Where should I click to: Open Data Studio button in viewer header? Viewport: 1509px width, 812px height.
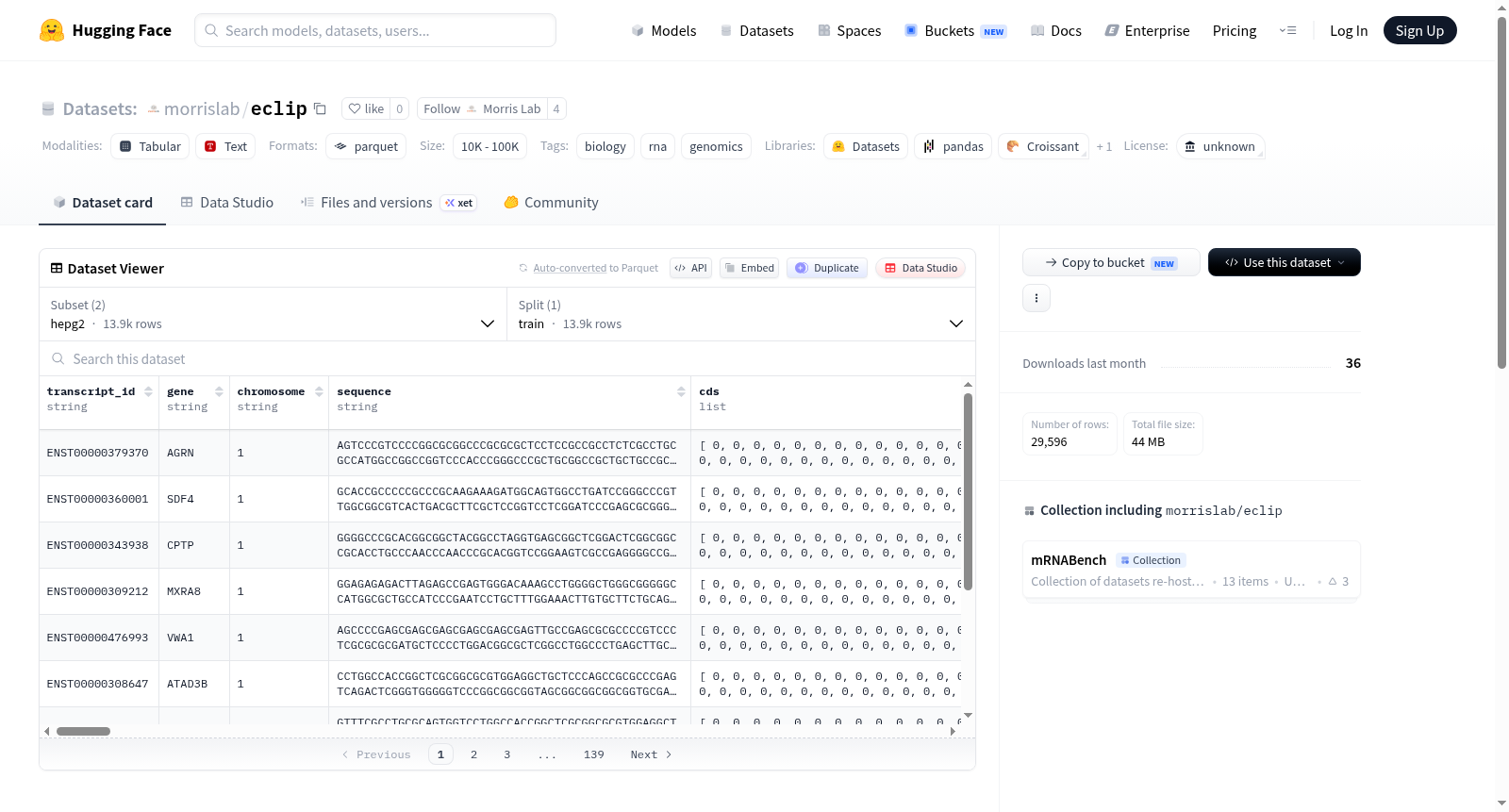pyautogui.click(x=920, y=268)
